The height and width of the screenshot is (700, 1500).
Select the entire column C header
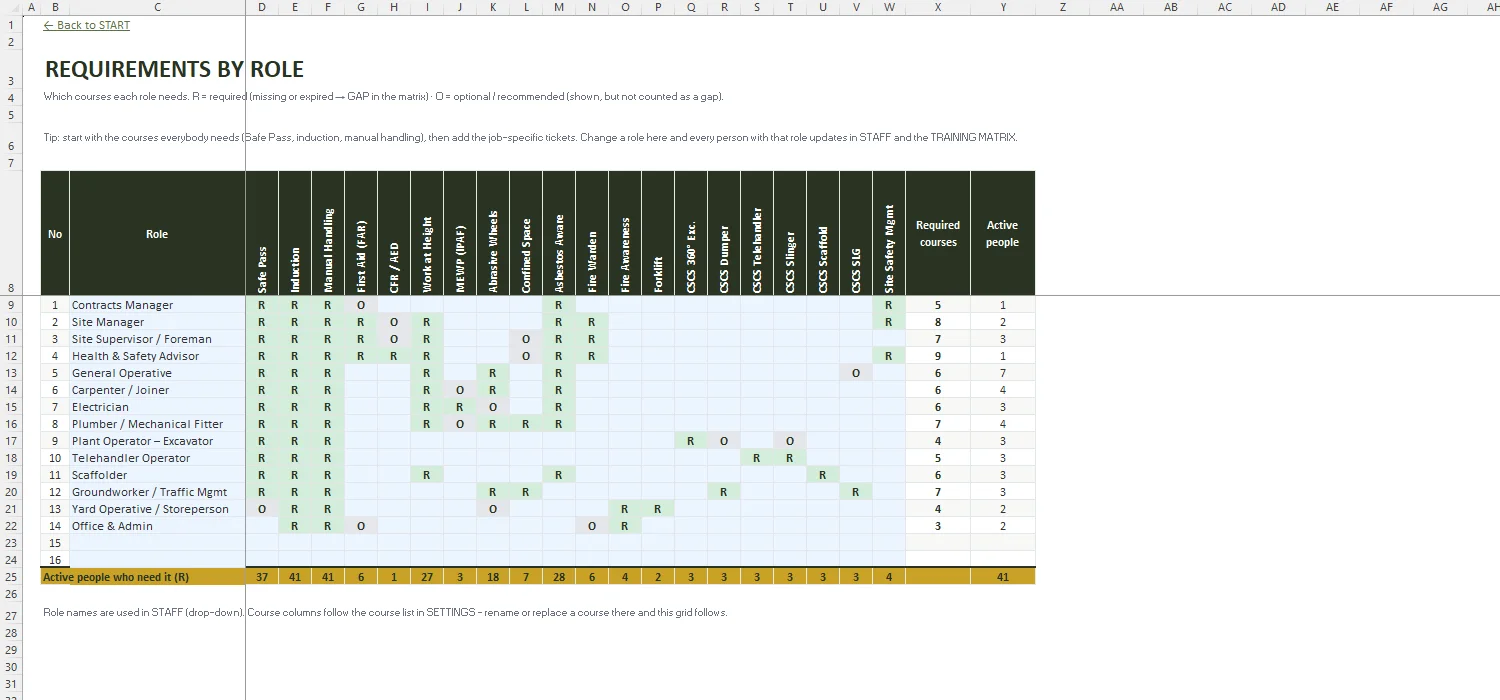click(x=157, y=7)
